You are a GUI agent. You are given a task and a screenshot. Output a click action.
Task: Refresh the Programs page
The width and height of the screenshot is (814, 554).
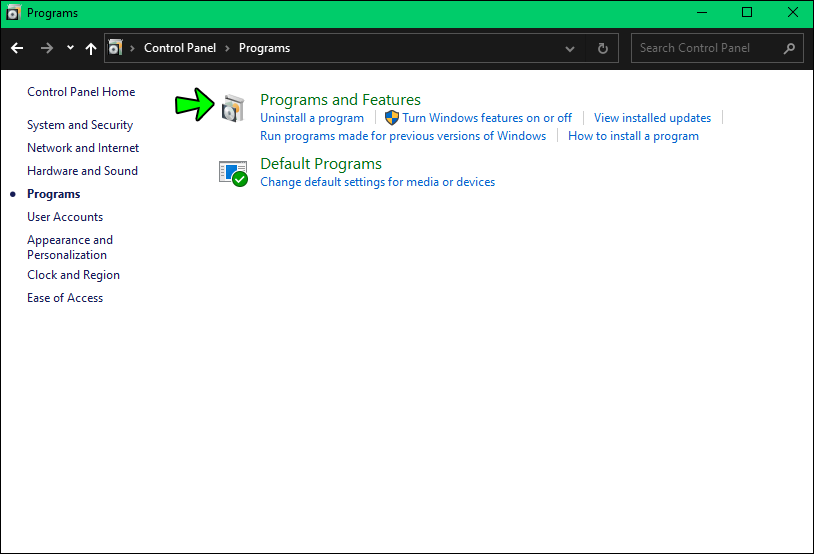(603, 48)
